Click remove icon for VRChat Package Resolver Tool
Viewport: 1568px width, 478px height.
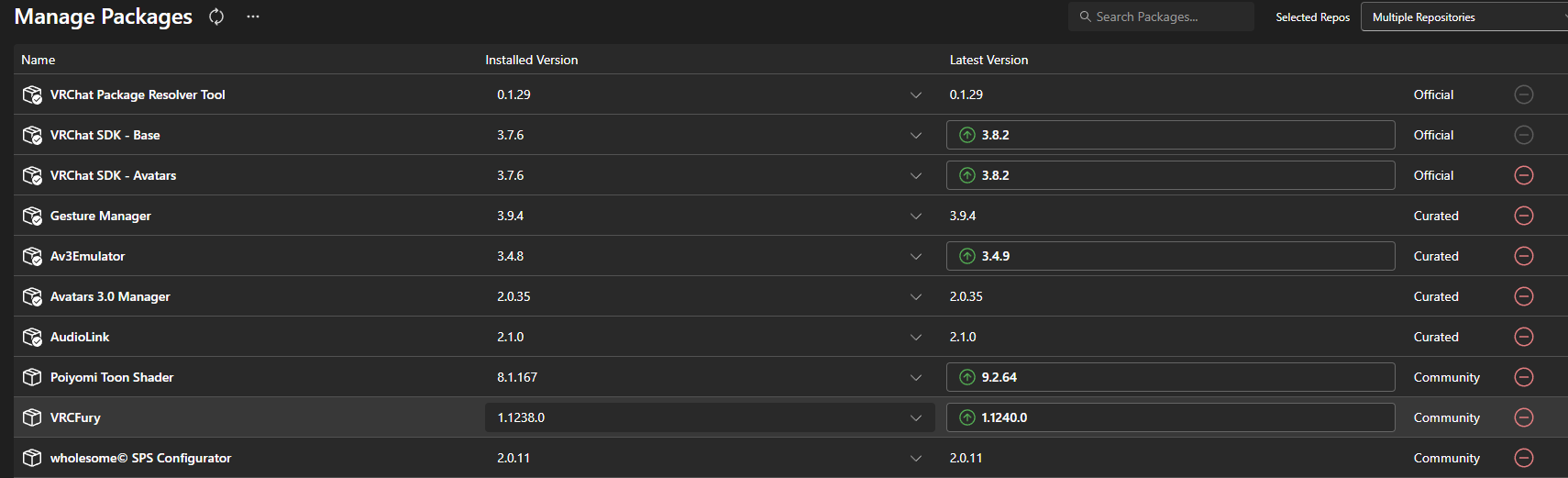[1524, 94]
